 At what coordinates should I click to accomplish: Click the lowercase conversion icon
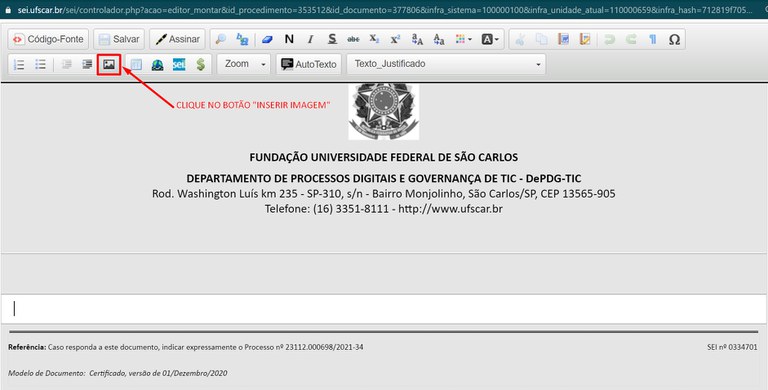coord(439,39)
